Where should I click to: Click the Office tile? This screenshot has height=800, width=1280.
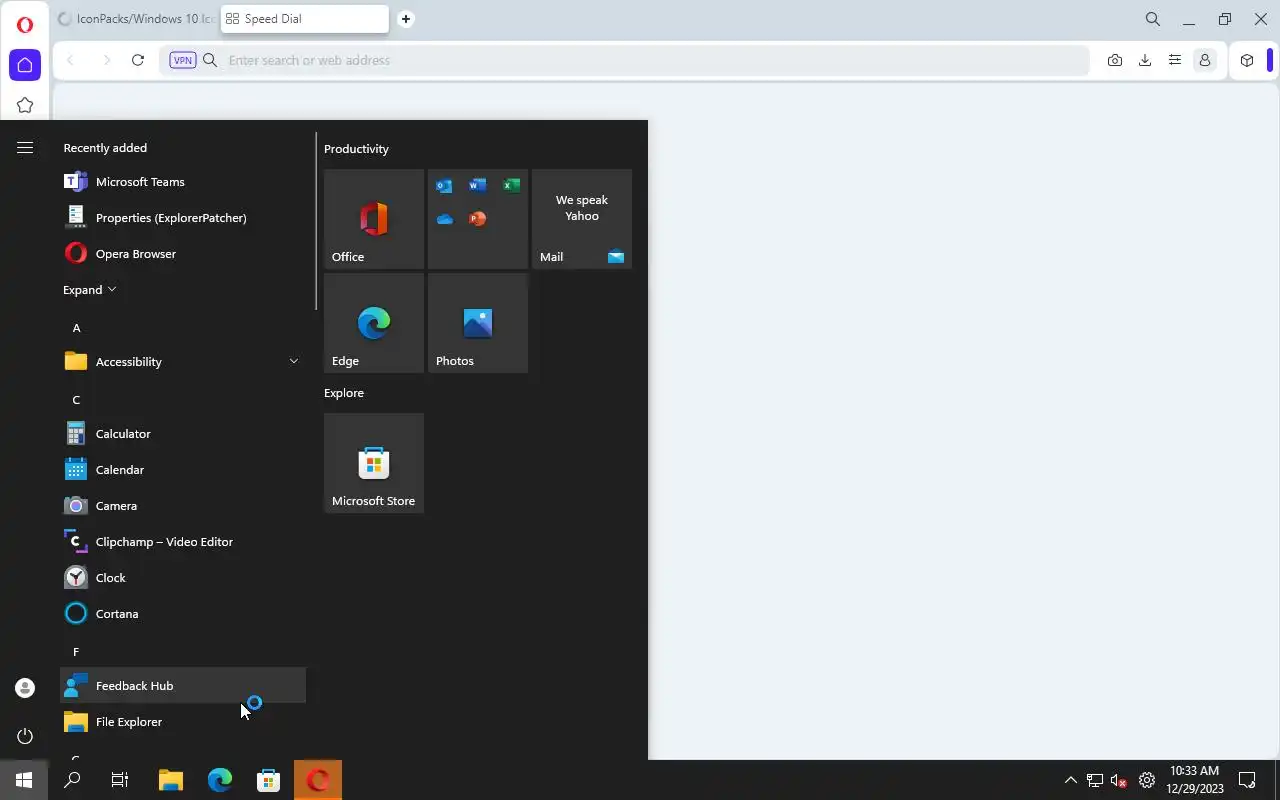tap(374, 219)
